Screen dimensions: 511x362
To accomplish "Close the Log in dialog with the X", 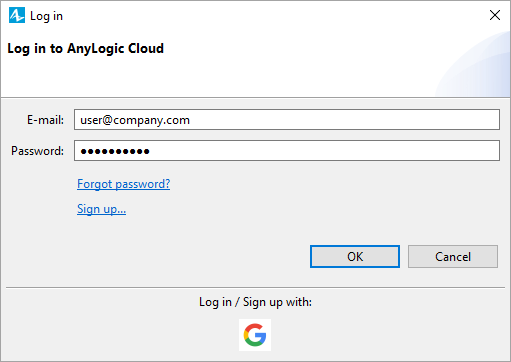I will tap(495, 15).
